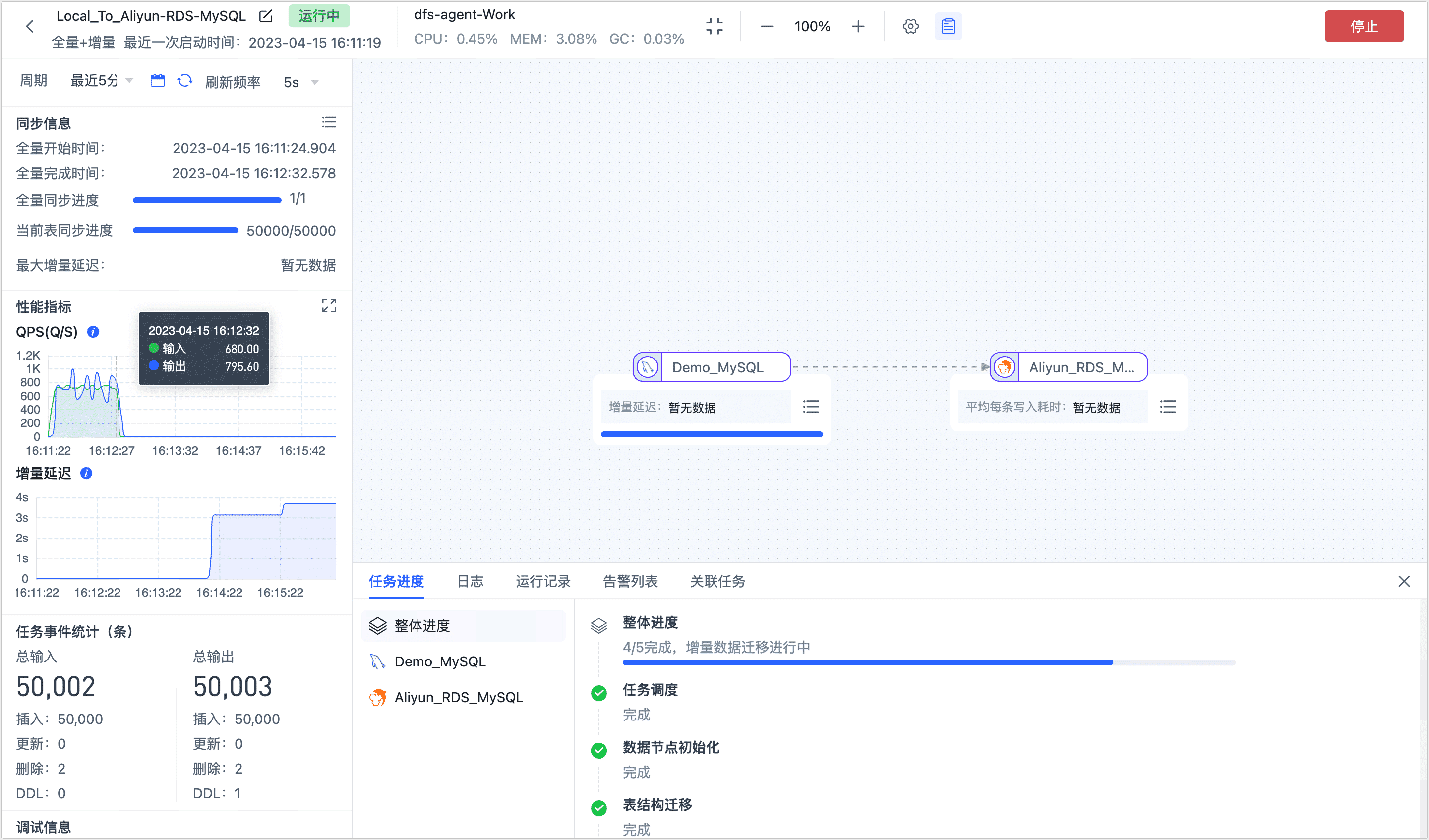Click the 全量同步进度 progress bar
The height and width of the screenshot is (840, 1429).
pos(207,200)
